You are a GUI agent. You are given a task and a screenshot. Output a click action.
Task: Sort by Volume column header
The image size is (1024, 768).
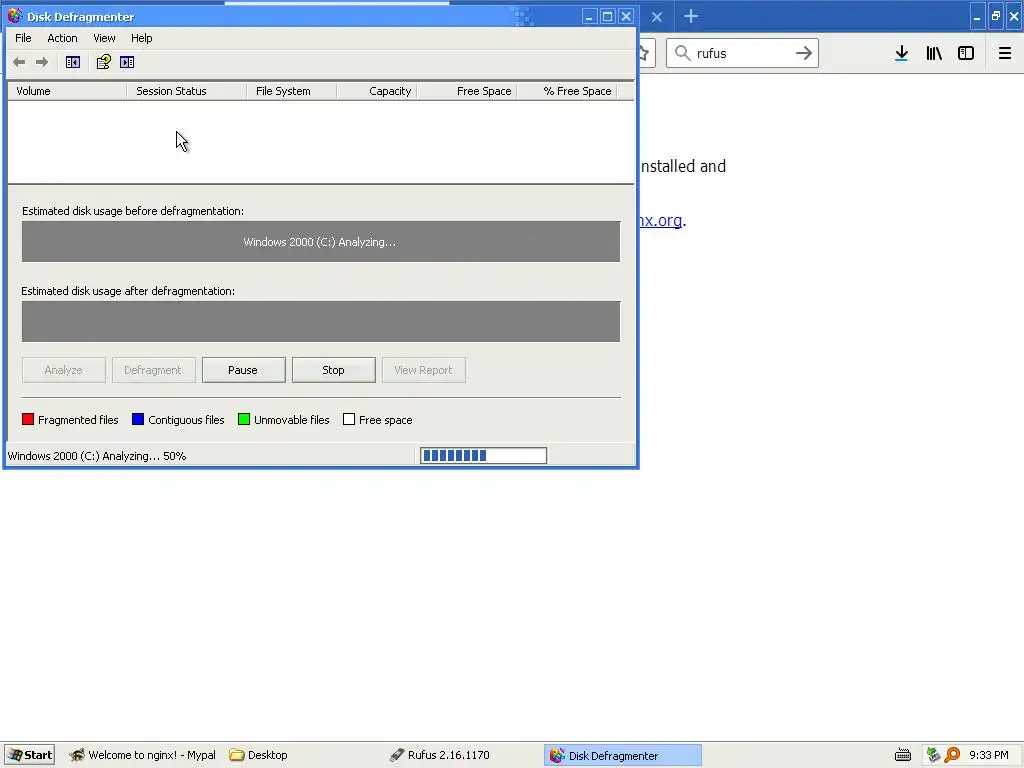click(x=67, y=91)
